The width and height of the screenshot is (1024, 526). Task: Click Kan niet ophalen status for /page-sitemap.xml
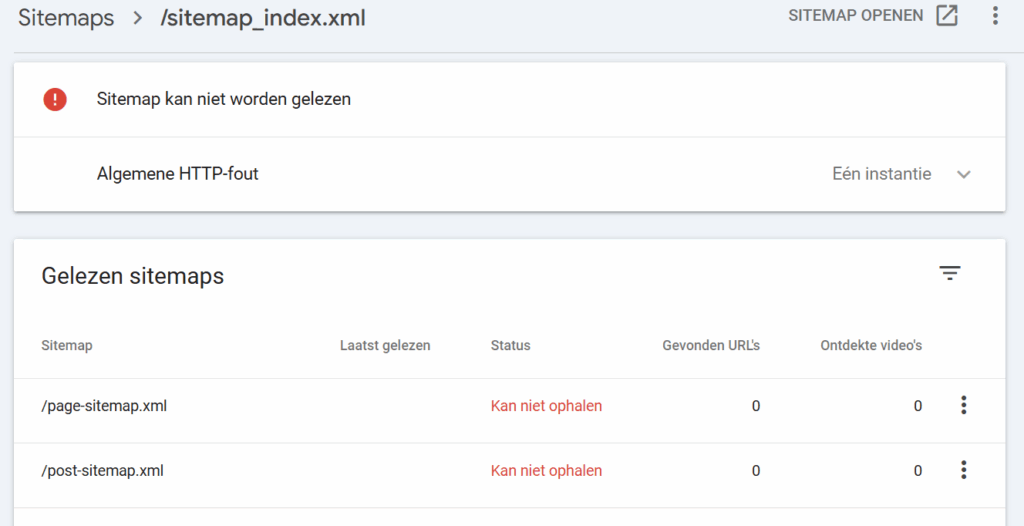pos(546,406)
